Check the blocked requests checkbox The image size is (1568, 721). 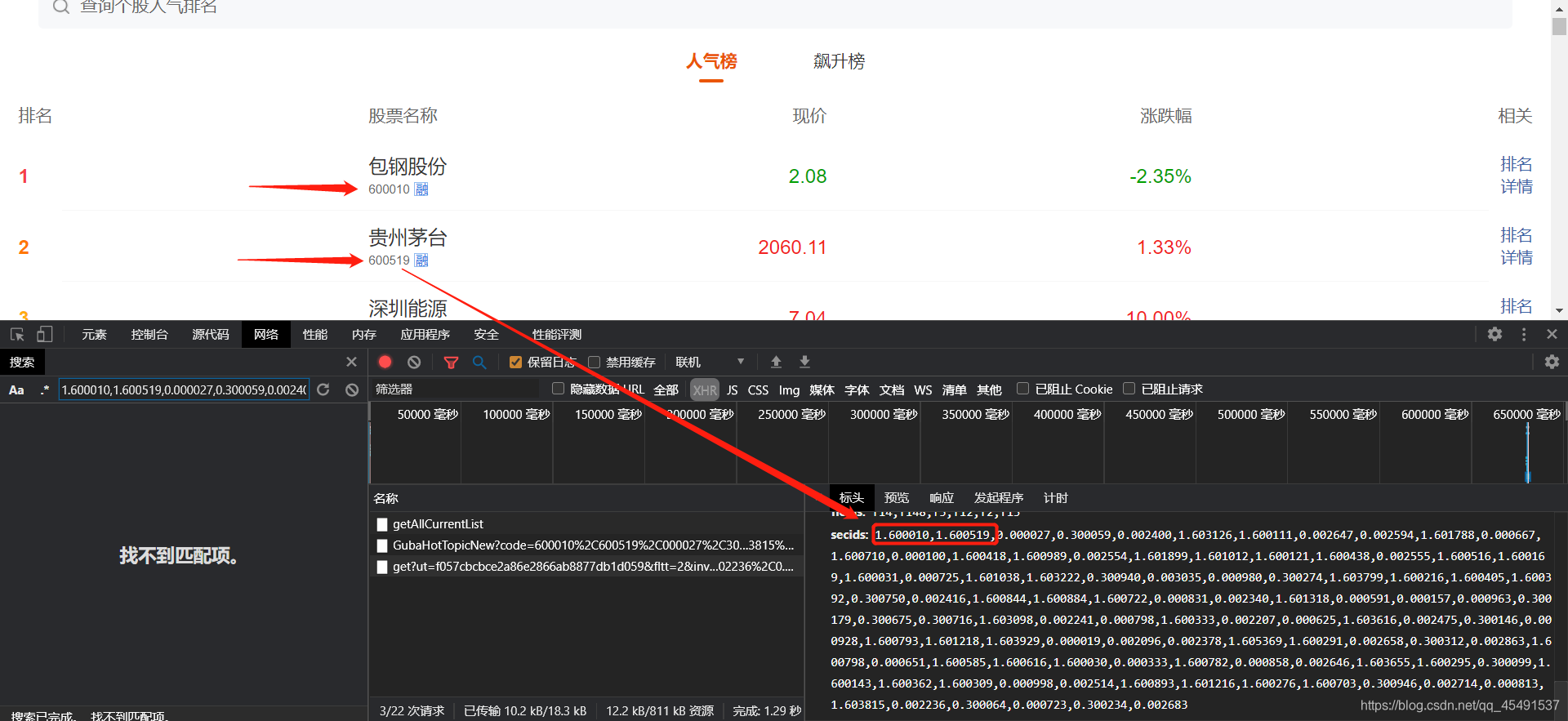click(1129, 389)
